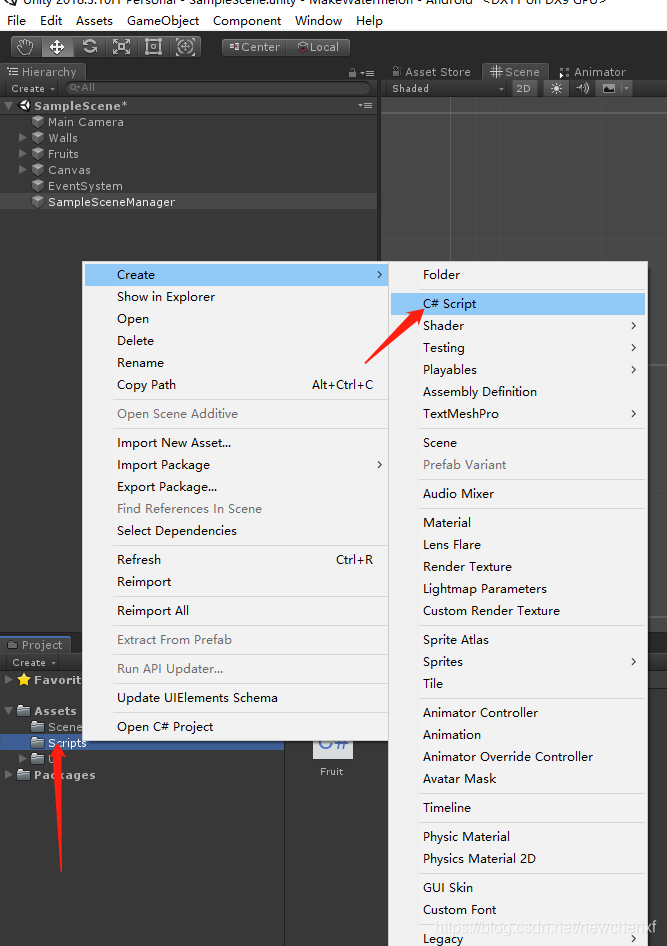Choose Sprite Atlas option
This screenshot has height=946, width=667.
point(517,640)
